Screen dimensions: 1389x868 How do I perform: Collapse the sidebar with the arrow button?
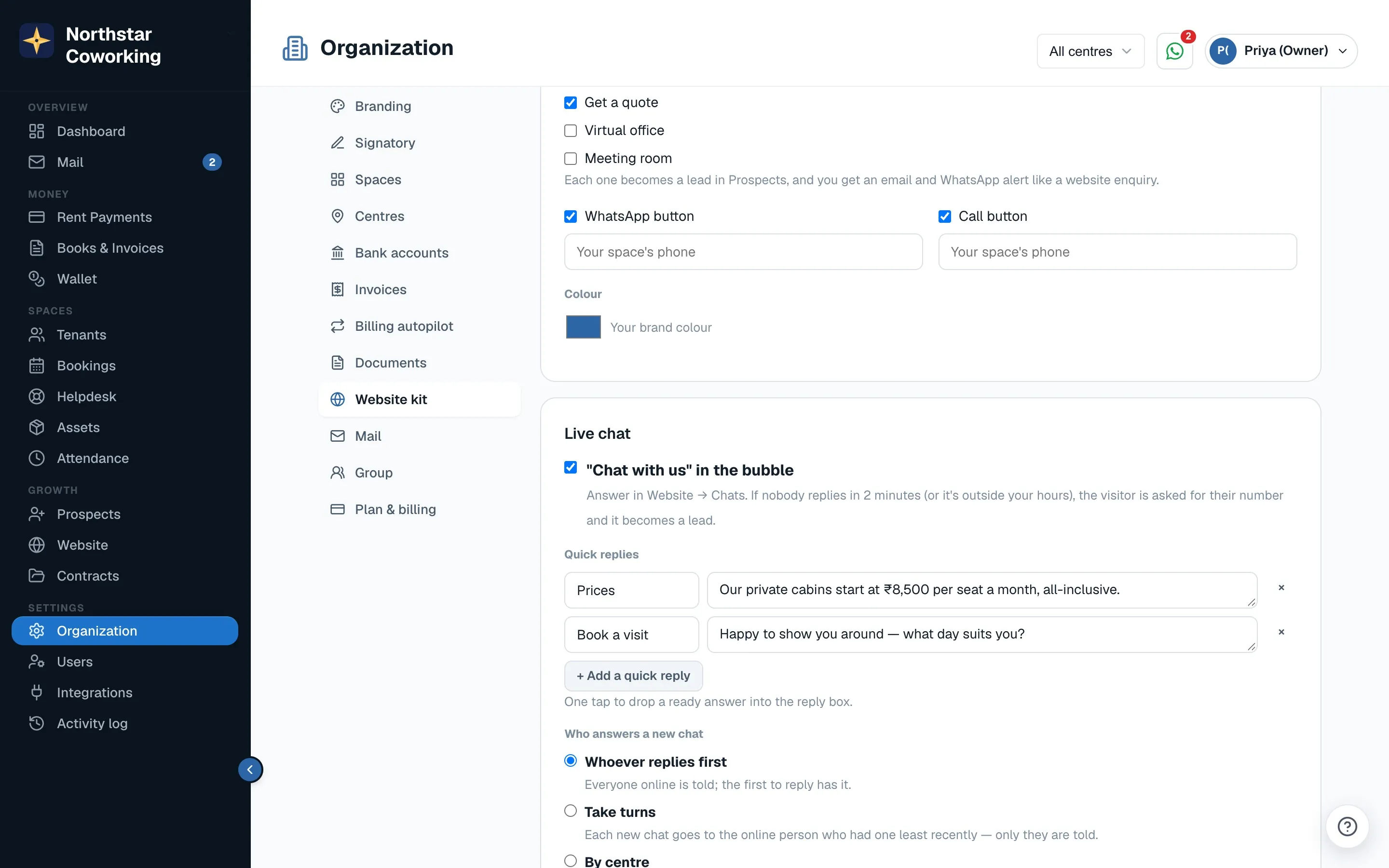(x=250, y=769)
